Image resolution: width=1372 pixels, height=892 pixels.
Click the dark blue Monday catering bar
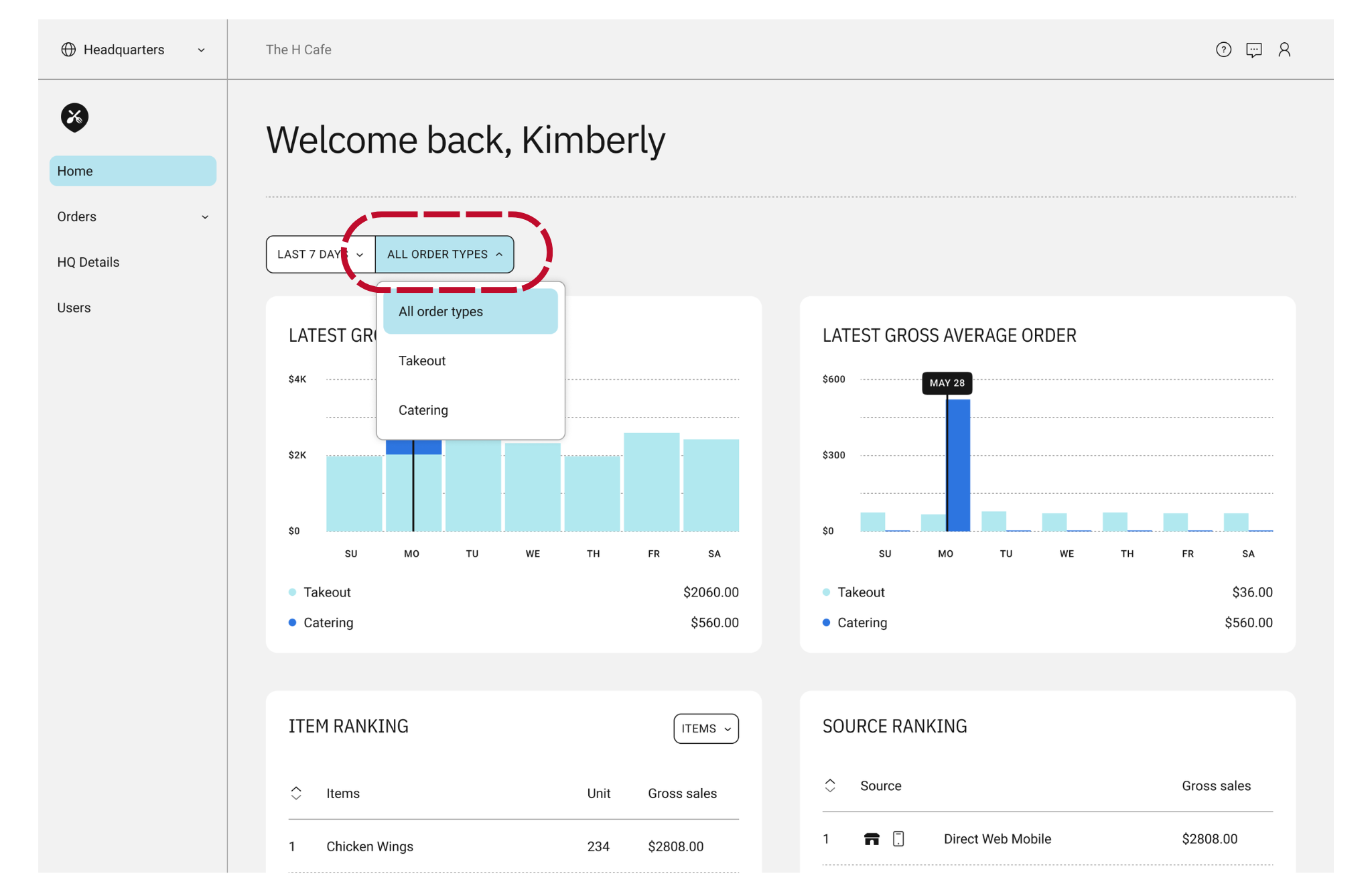coord(959,465)
